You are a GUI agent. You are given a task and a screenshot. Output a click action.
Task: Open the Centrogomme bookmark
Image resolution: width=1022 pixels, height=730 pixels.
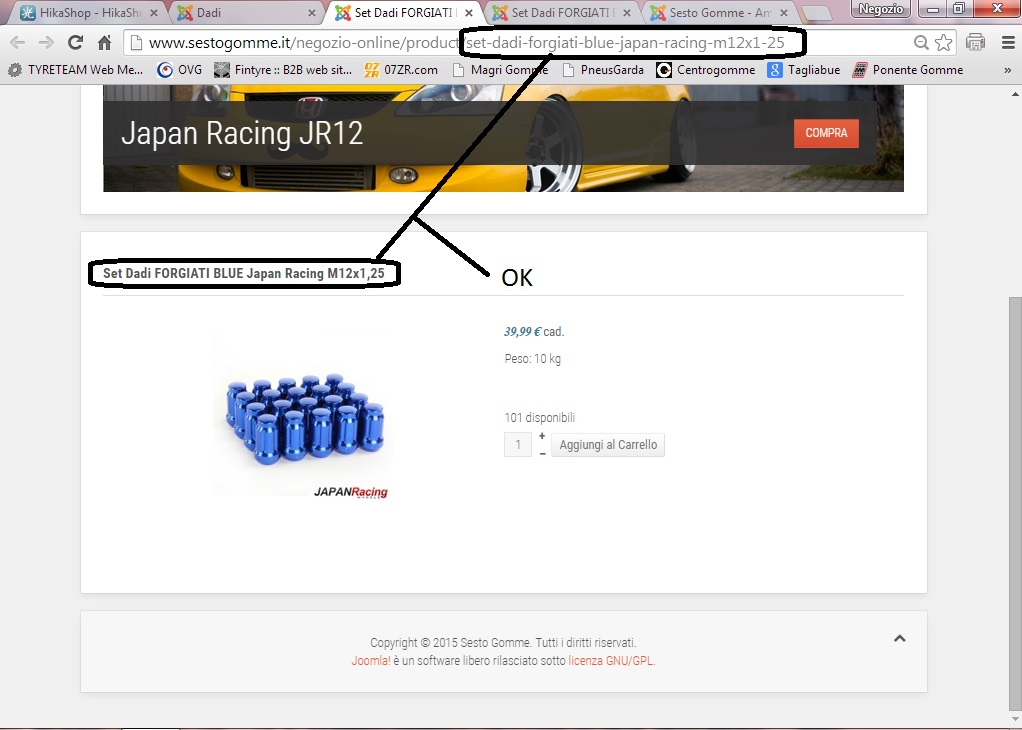point(706,70)
